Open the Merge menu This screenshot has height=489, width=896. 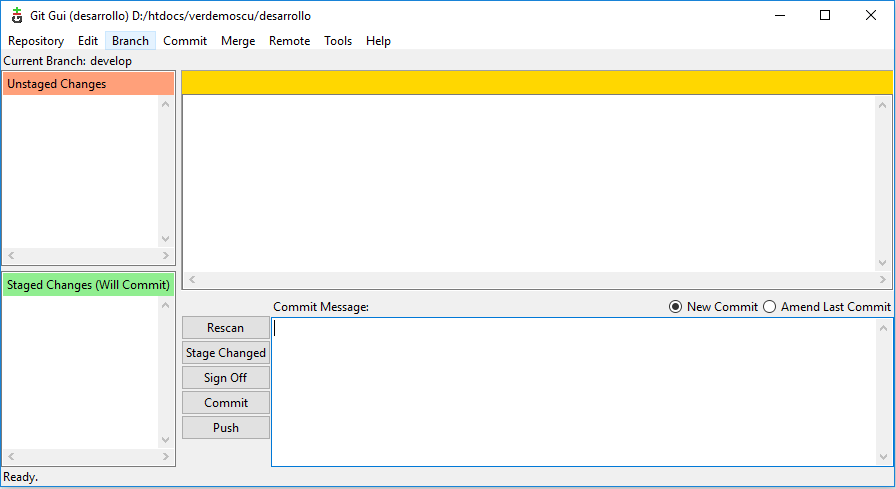pos(238,41)
